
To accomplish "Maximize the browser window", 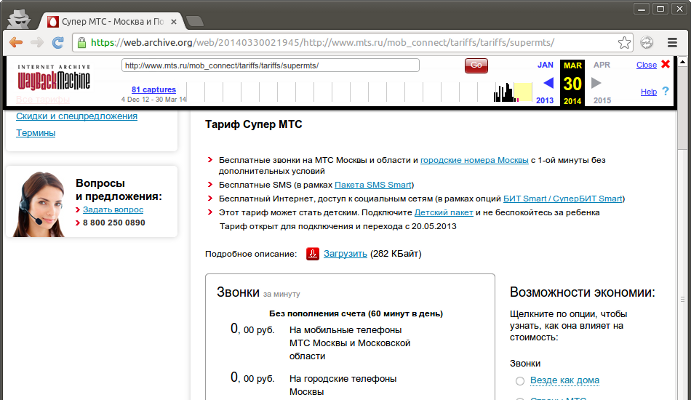I will (x=660, y=9).
